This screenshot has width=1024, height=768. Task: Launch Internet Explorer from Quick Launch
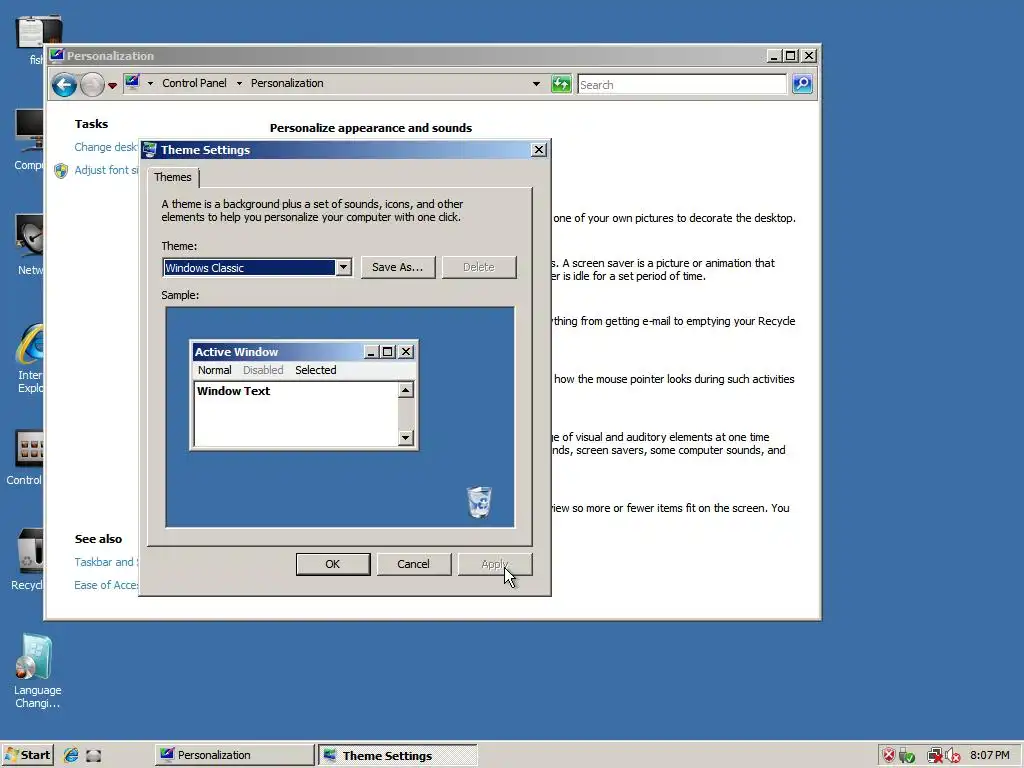71,755
